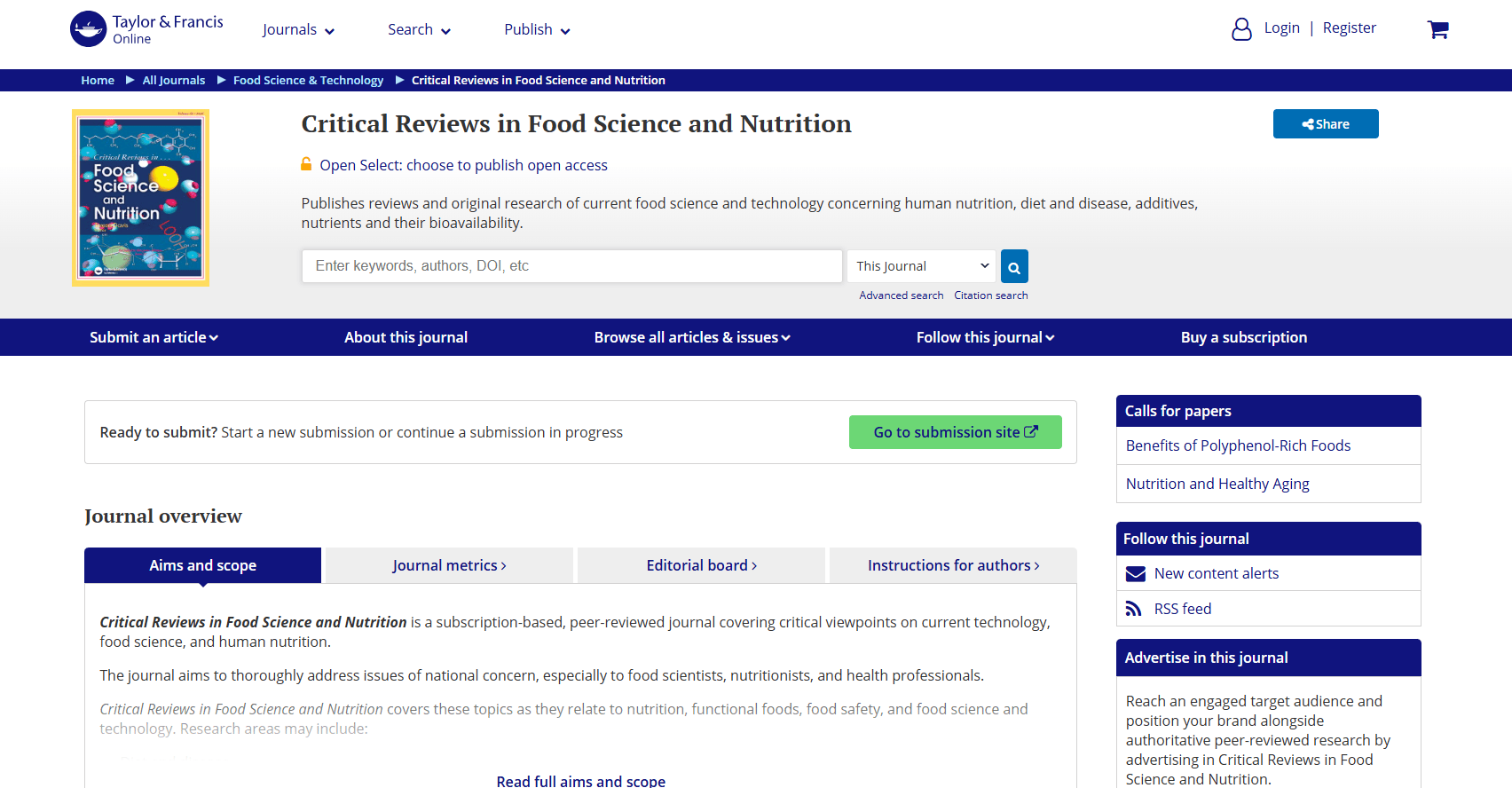Click the journal cover thumbnail
1512x788 pixels.
[x=140, y=198]
